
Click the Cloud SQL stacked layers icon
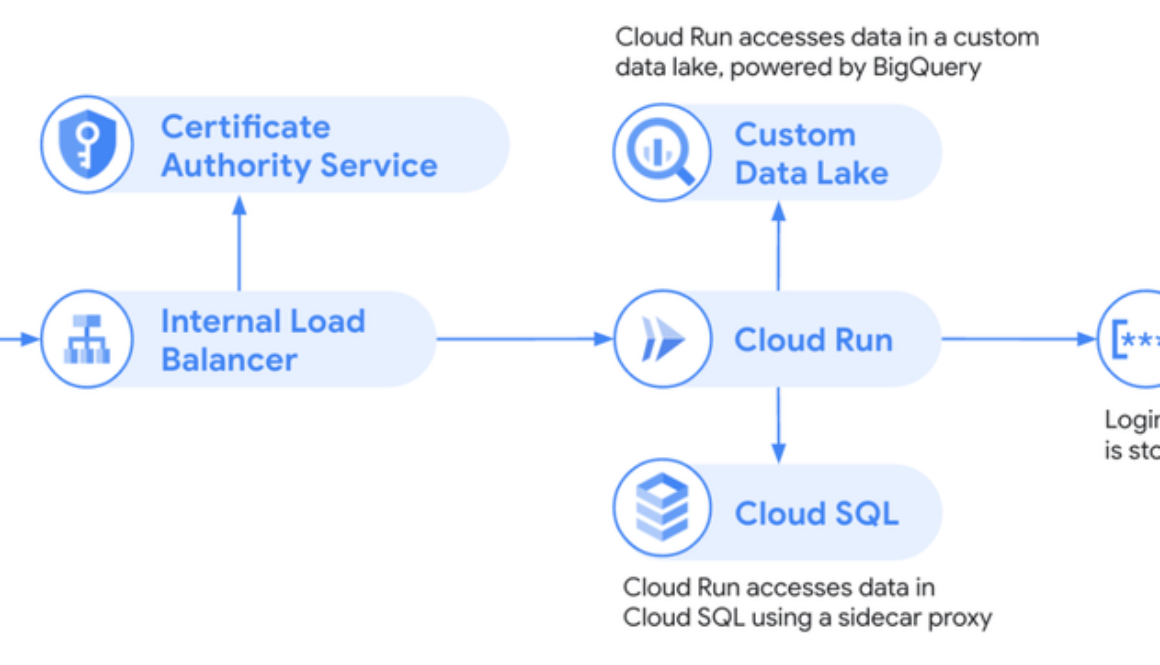662,508
